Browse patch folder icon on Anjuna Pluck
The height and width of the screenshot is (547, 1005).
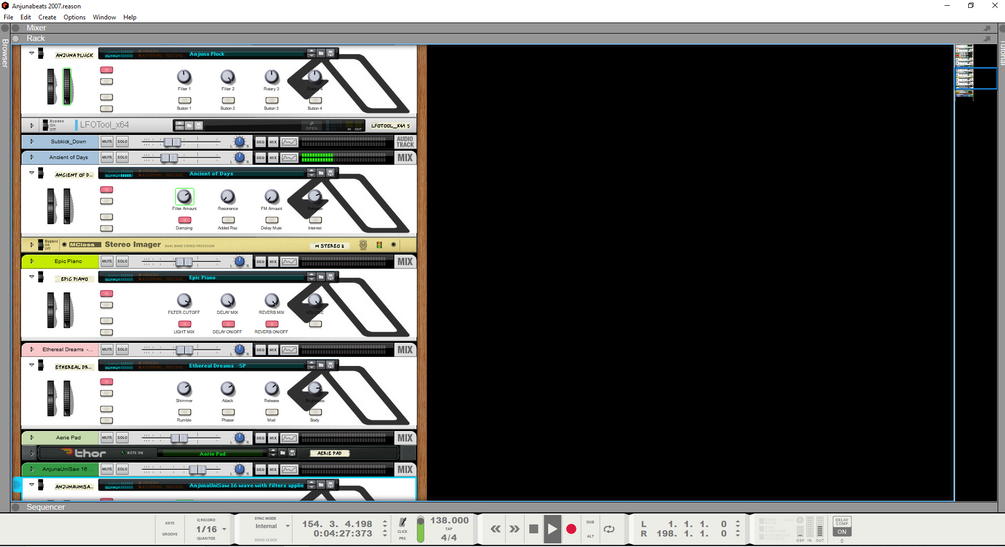[321, 53]
